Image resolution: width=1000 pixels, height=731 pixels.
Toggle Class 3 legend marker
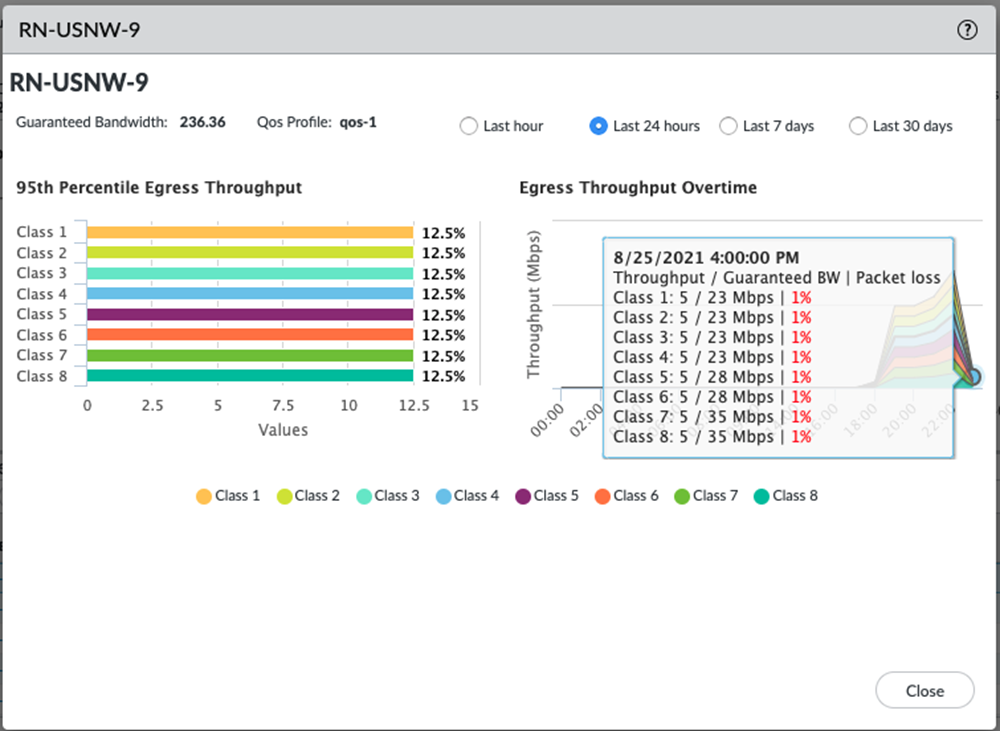click(363, 496)
